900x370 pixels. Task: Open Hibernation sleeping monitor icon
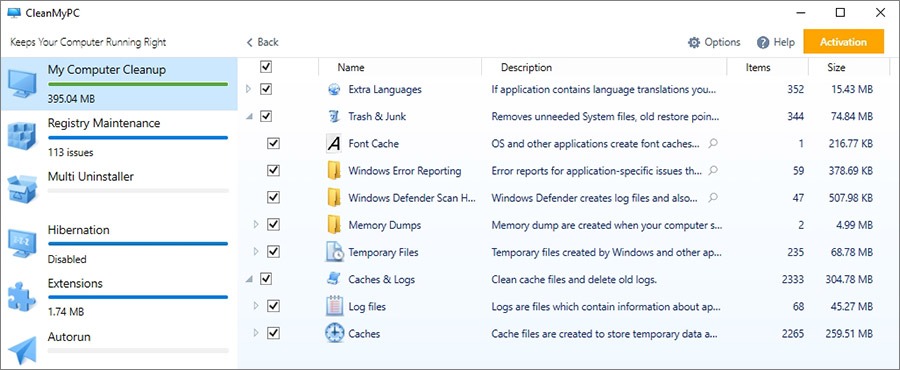click(22, 243)
